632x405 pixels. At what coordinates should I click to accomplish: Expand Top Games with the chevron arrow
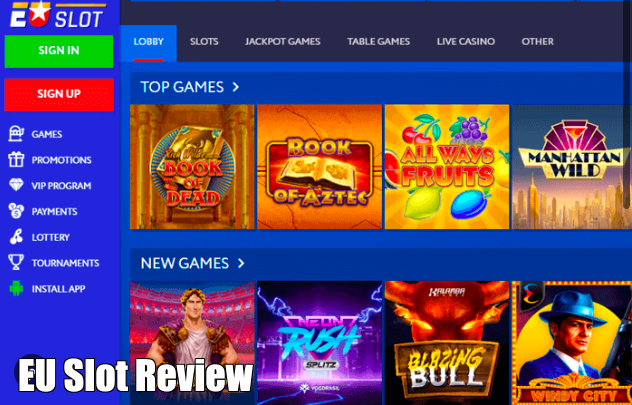click(236, 87)
